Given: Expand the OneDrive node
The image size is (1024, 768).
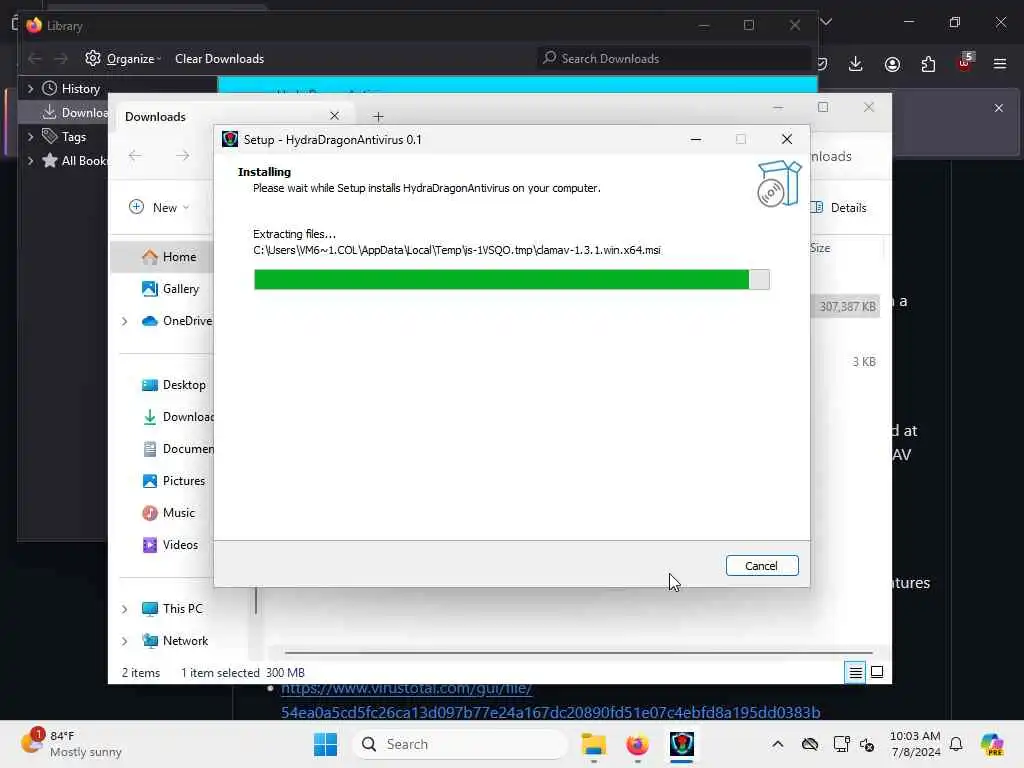Looking at the screenshot, I should (x=125, y=321).
